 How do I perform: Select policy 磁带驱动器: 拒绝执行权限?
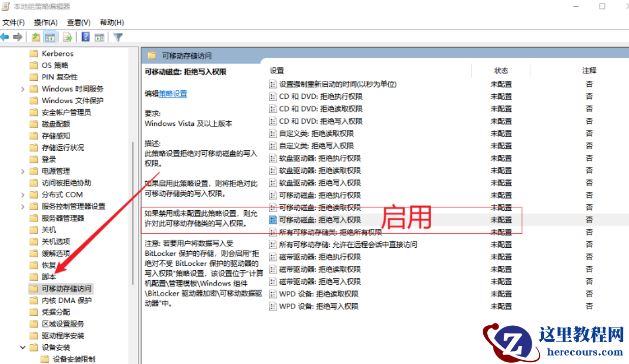pos(320,257)
